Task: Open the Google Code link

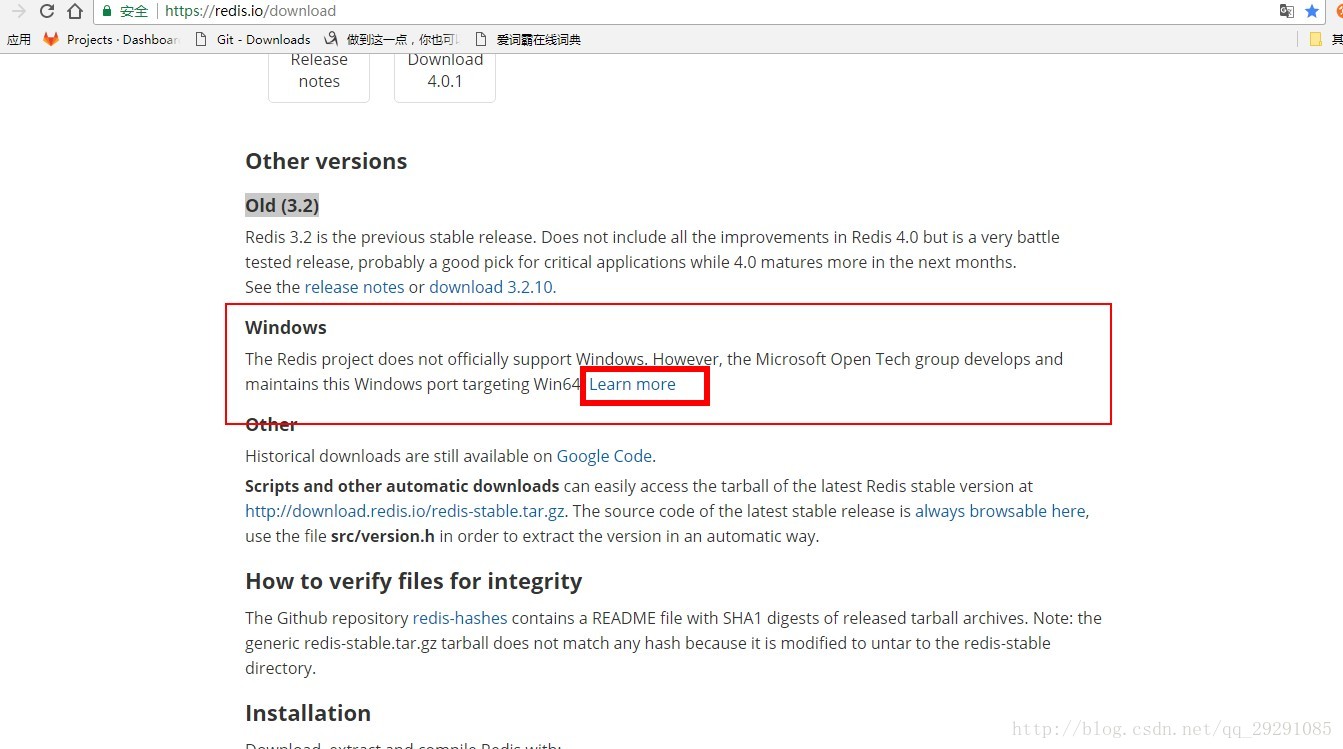Action: point(604,456)
